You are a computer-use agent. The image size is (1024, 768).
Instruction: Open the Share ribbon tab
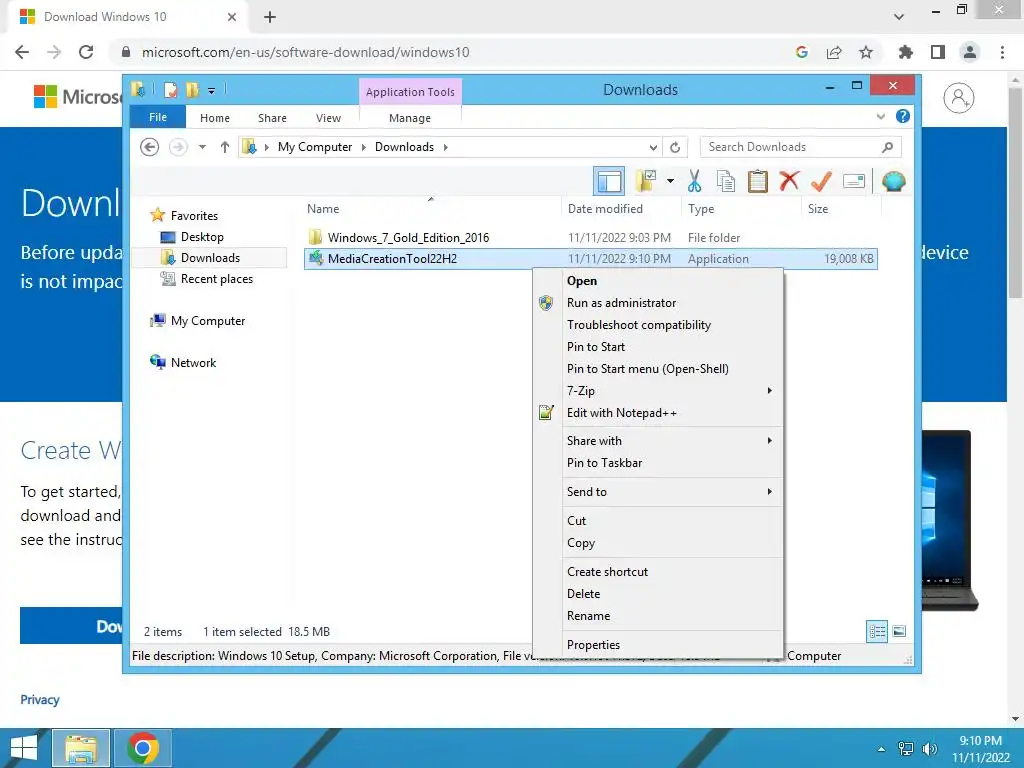[x=272, y=118]
